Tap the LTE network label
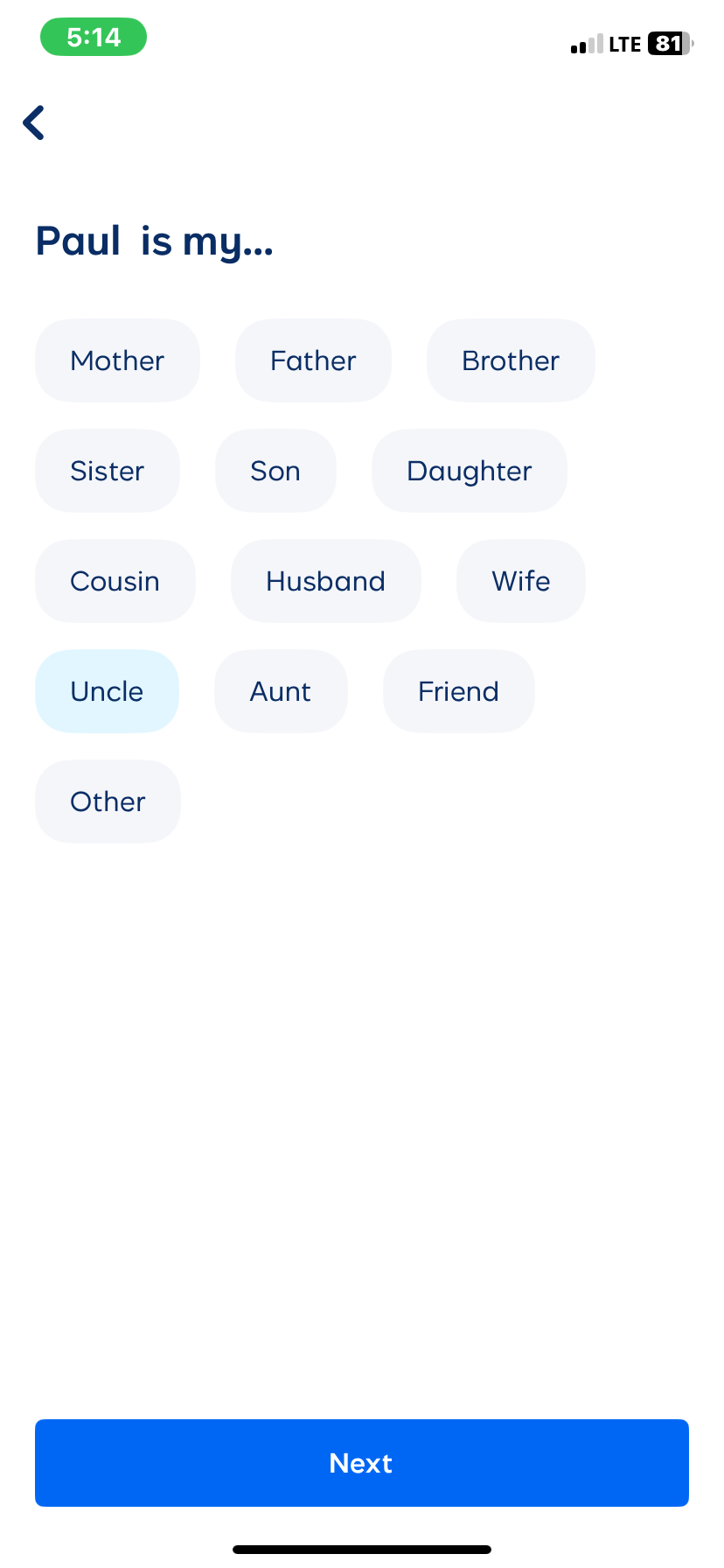 tap(625, 45)
